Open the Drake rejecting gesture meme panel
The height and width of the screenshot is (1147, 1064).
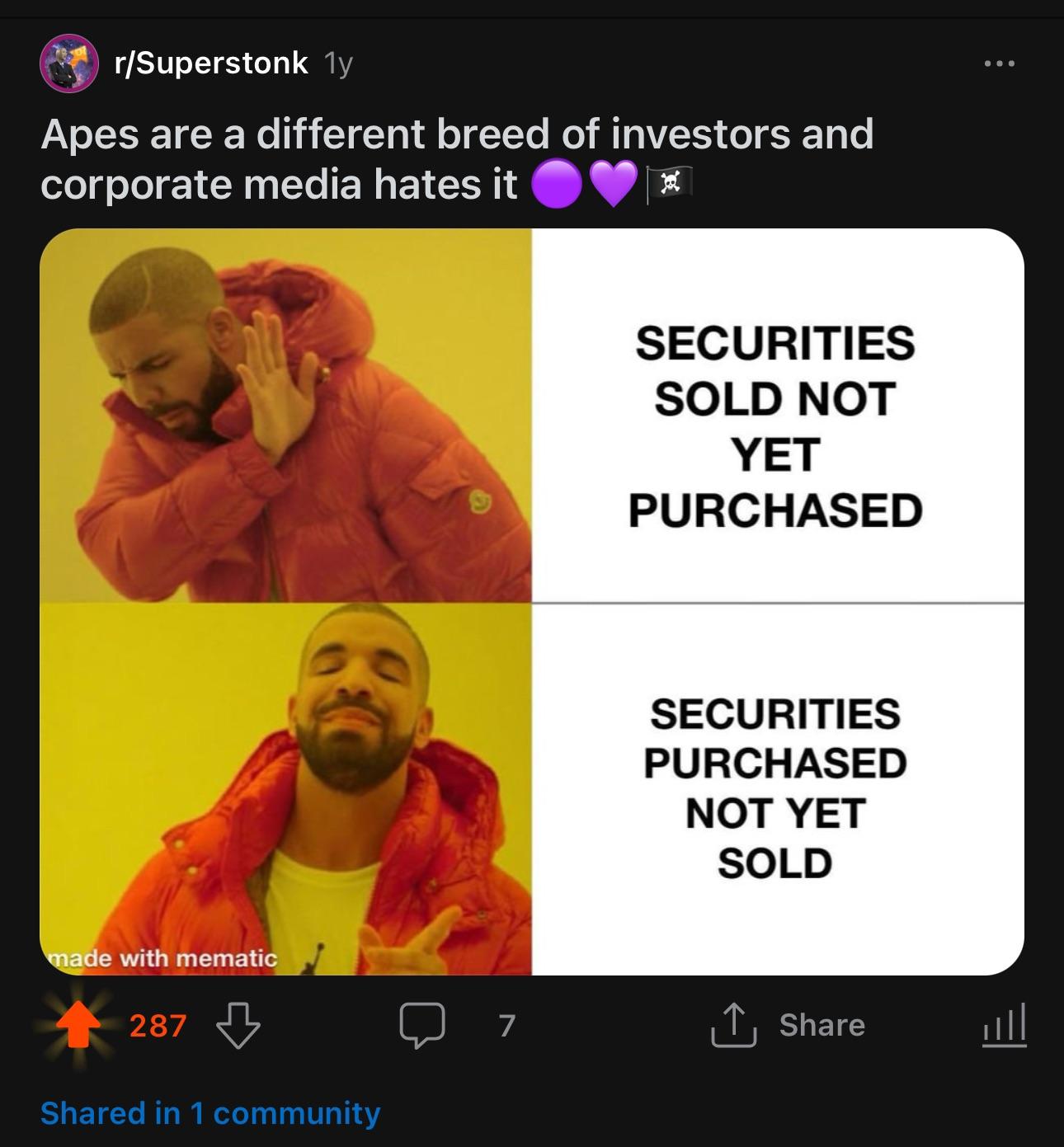tap(285, 416)
